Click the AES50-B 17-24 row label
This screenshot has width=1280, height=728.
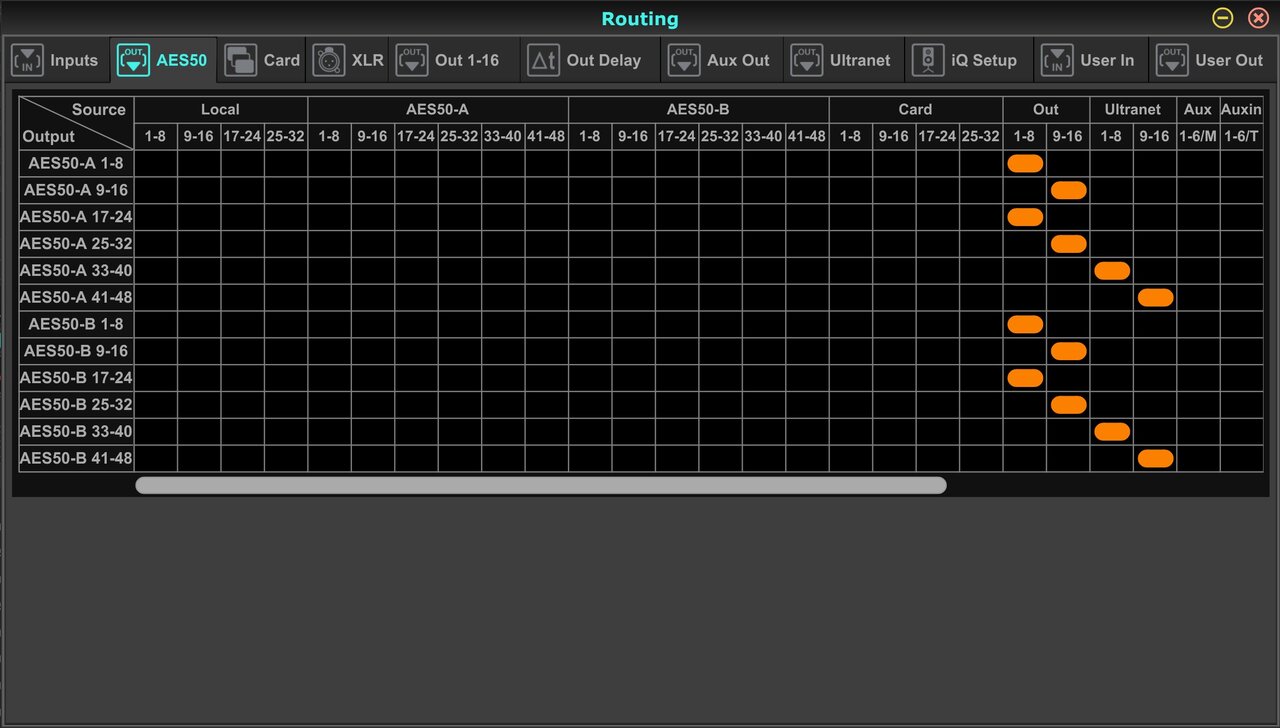click(76, 378)
